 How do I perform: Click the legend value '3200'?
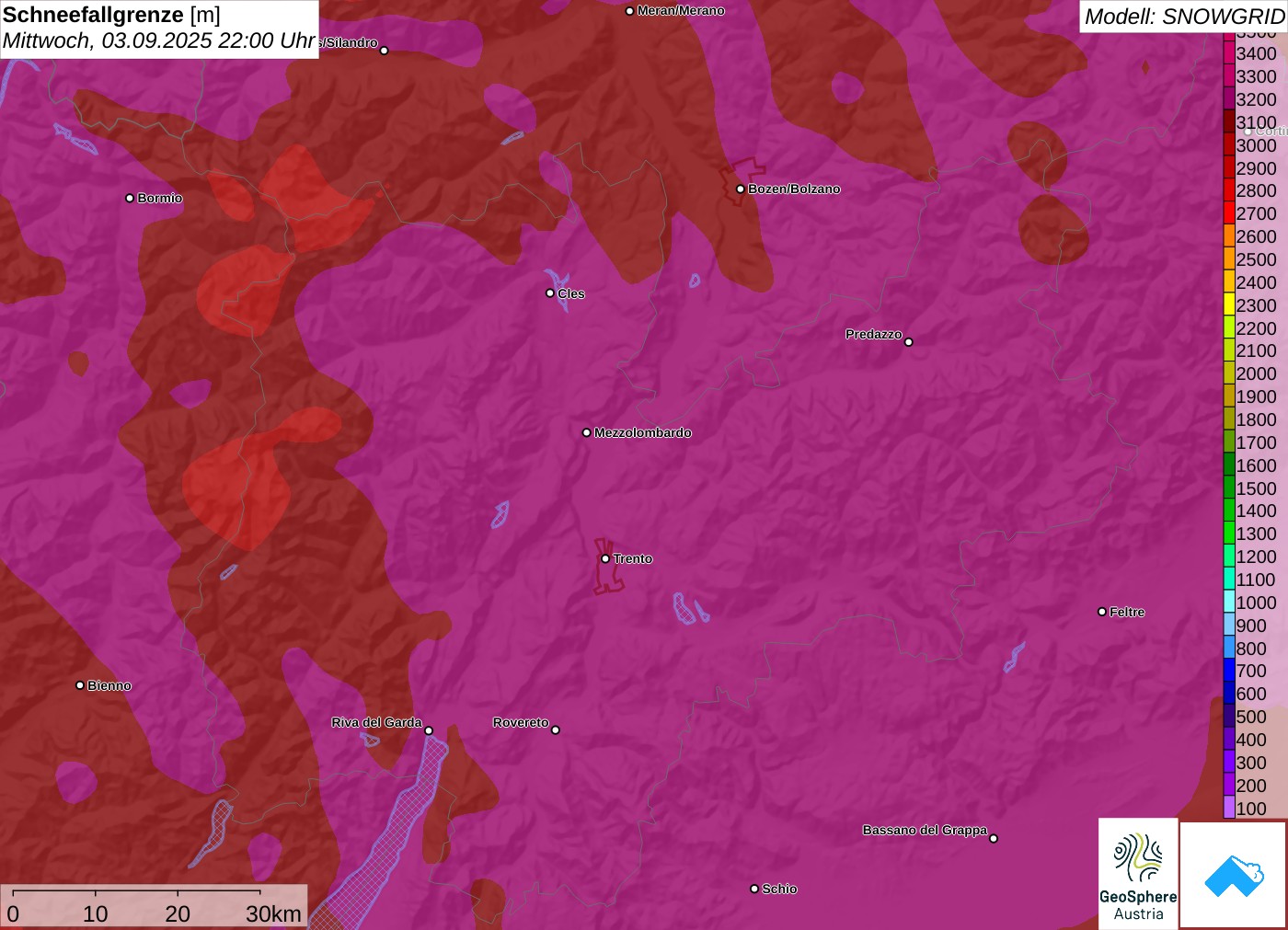pos(1256,99)
